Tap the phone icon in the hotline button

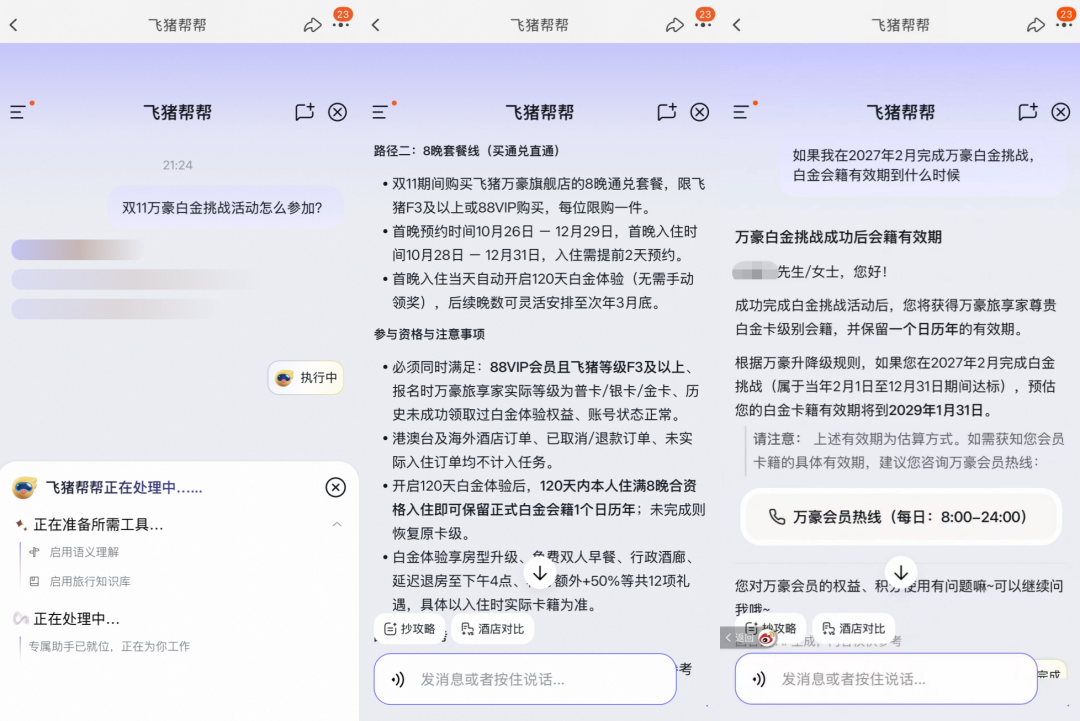pyautogui.click(x=776, y=517)
